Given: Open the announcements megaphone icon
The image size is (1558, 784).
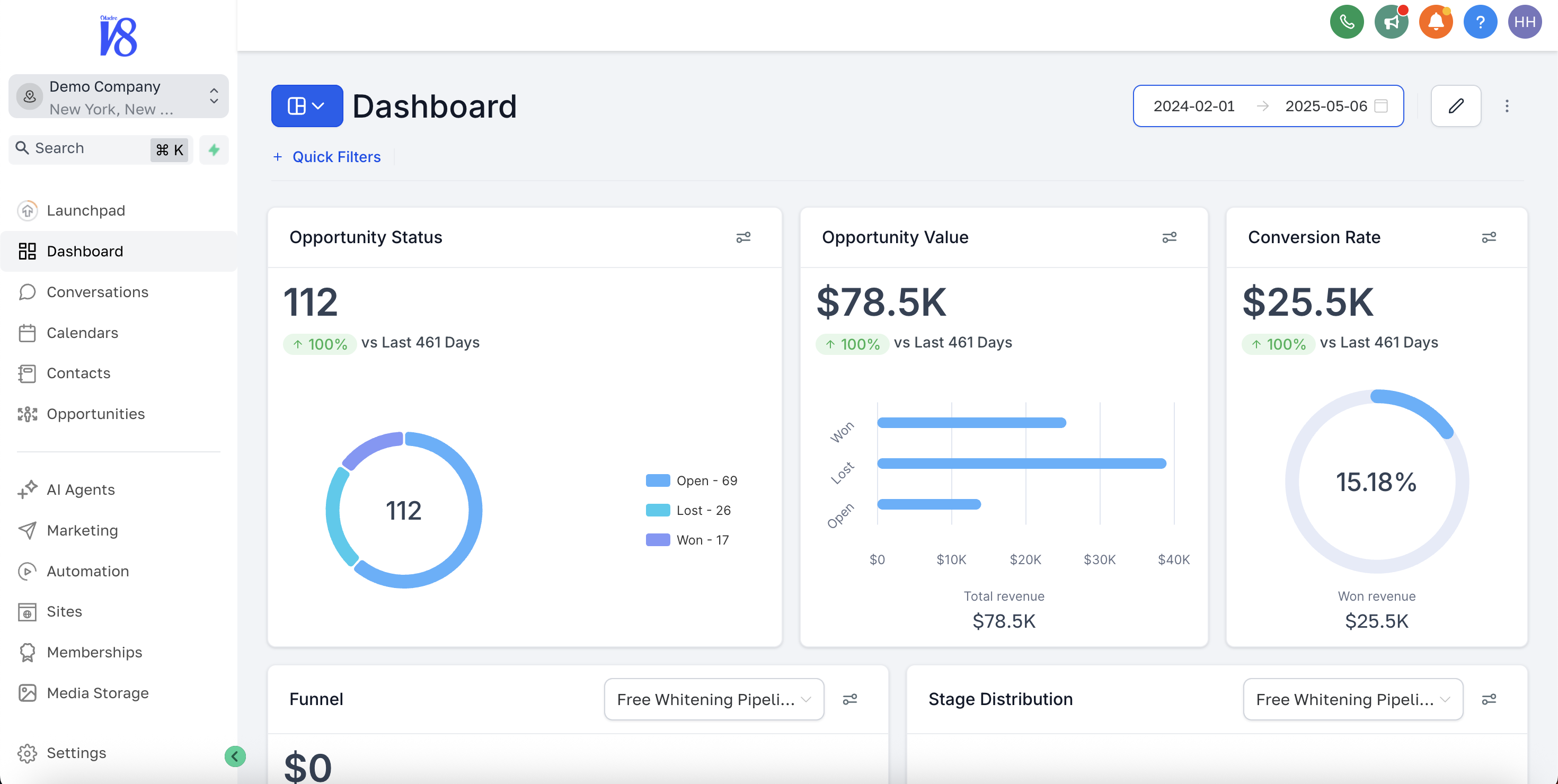Looking at the screenshot, I should (x=1391, y=22).
